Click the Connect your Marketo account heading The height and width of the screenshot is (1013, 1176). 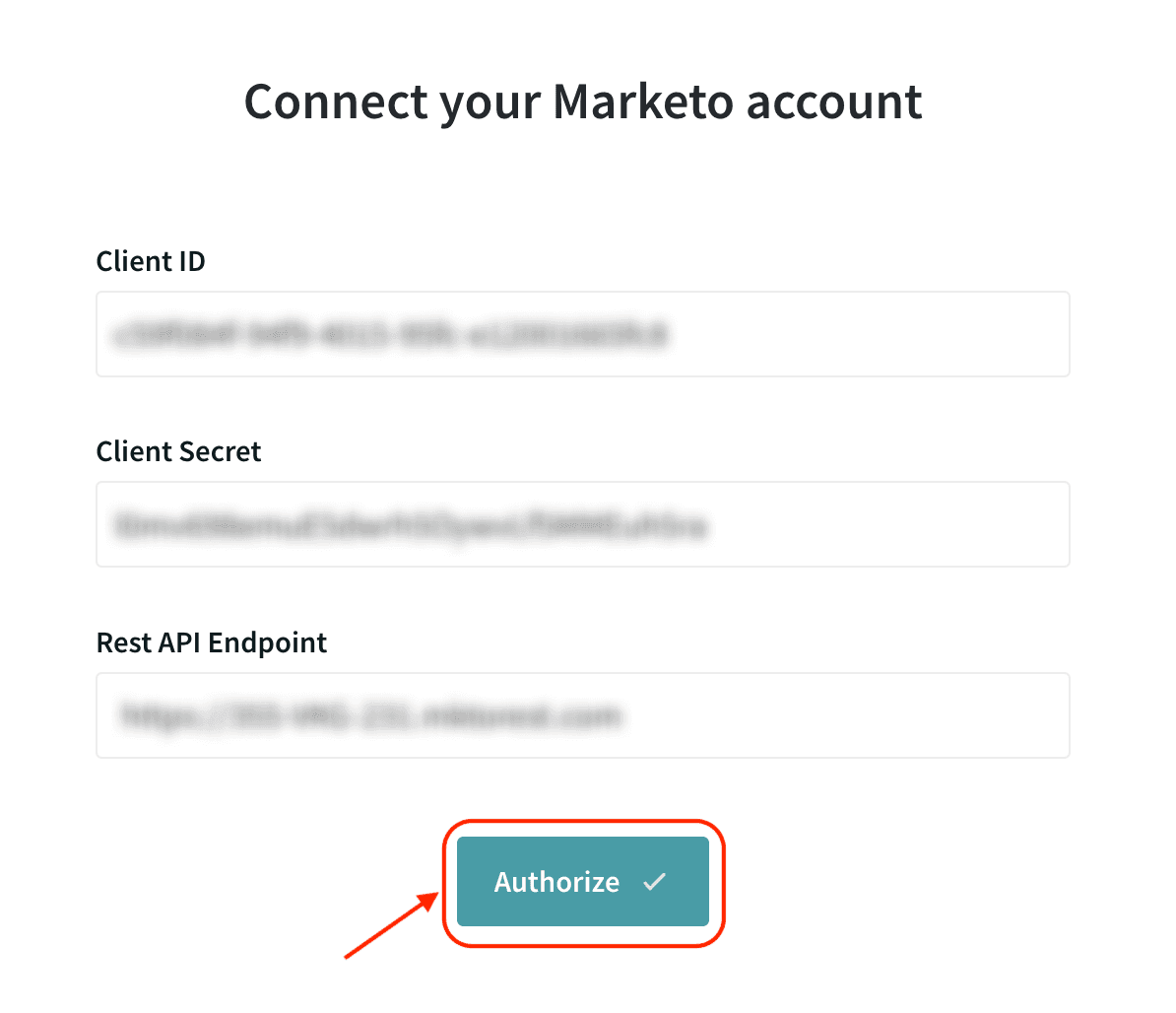582,102
